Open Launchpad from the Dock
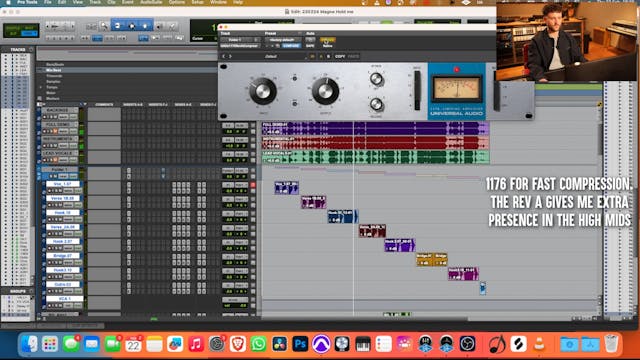 pos(50,344)
